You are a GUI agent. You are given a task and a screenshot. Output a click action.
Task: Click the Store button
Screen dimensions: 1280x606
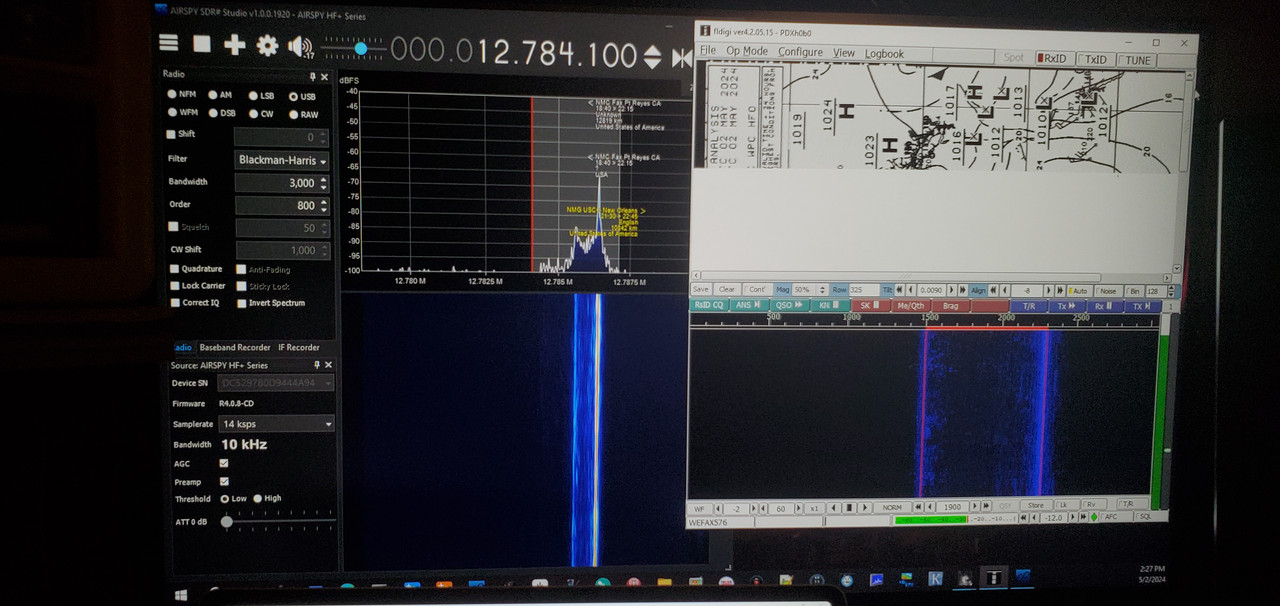(1035, 506)
